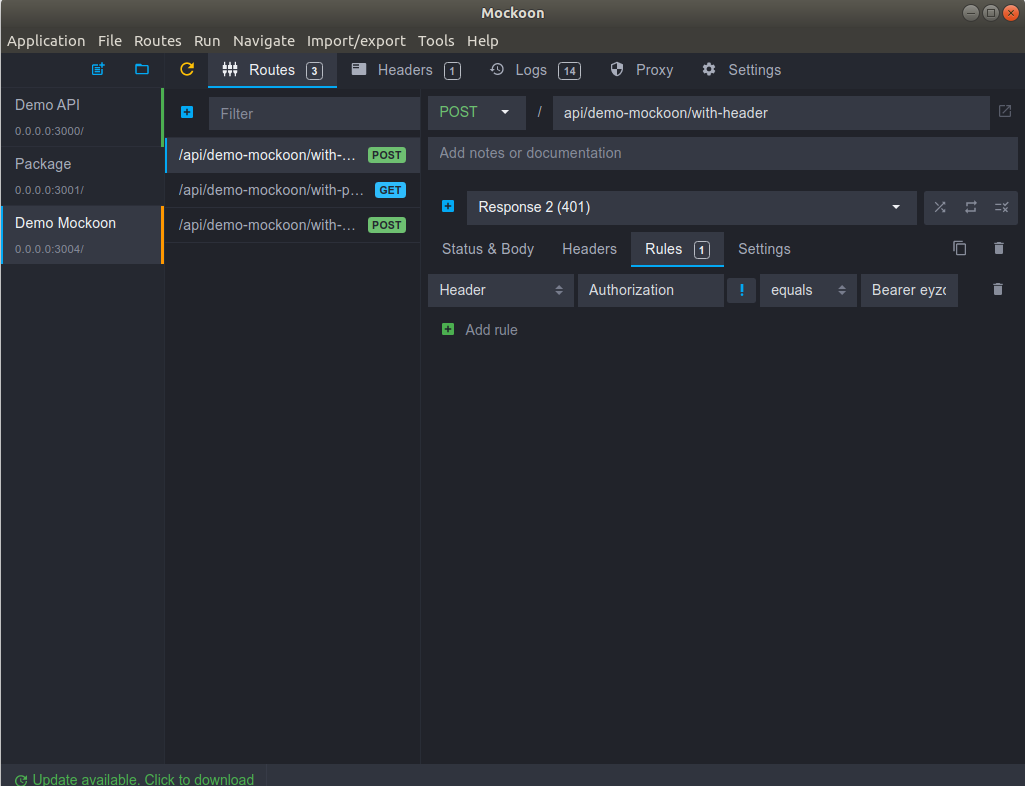This screenshot has width=1025, height=786.
Task: Select the last POST route in list
Action: click(x=292, y=225)
